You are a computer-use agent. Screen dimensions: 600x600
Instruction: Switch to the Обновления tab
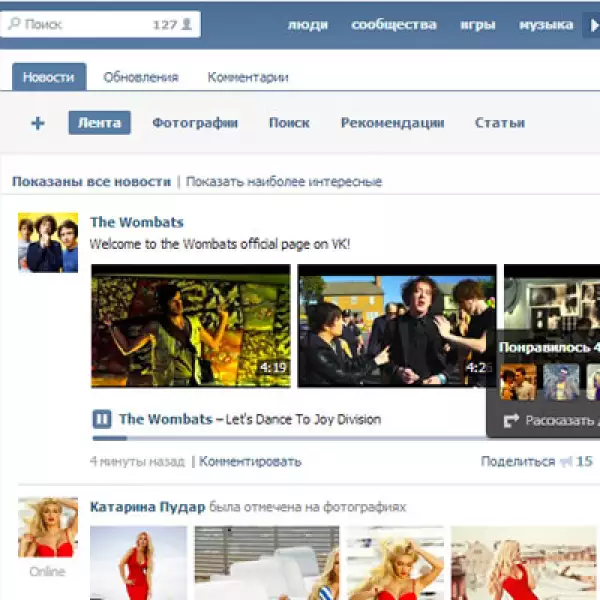click(141, 77)
